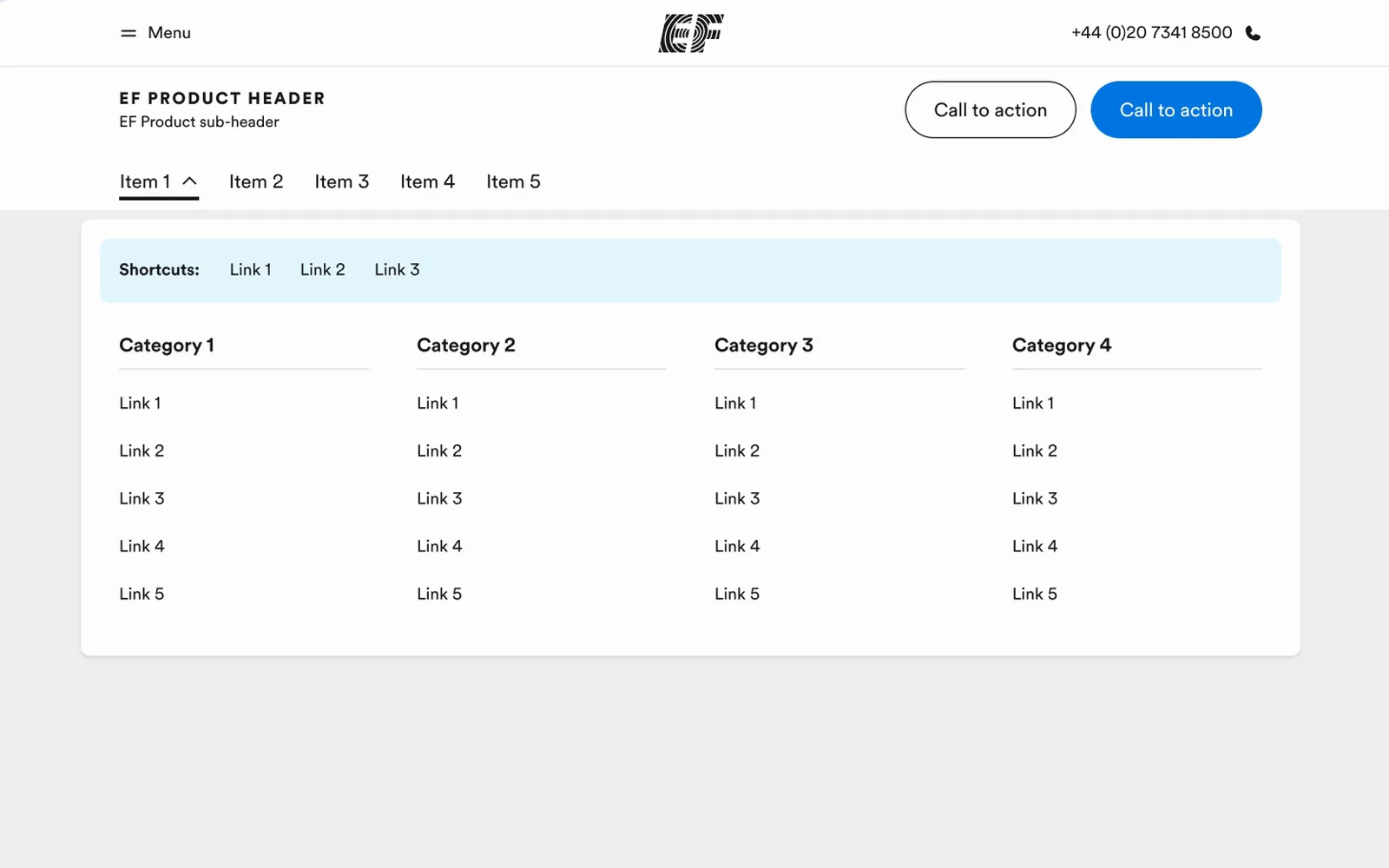Call the +44 (0)20 7341 8500 number

tap(1151, 33)
